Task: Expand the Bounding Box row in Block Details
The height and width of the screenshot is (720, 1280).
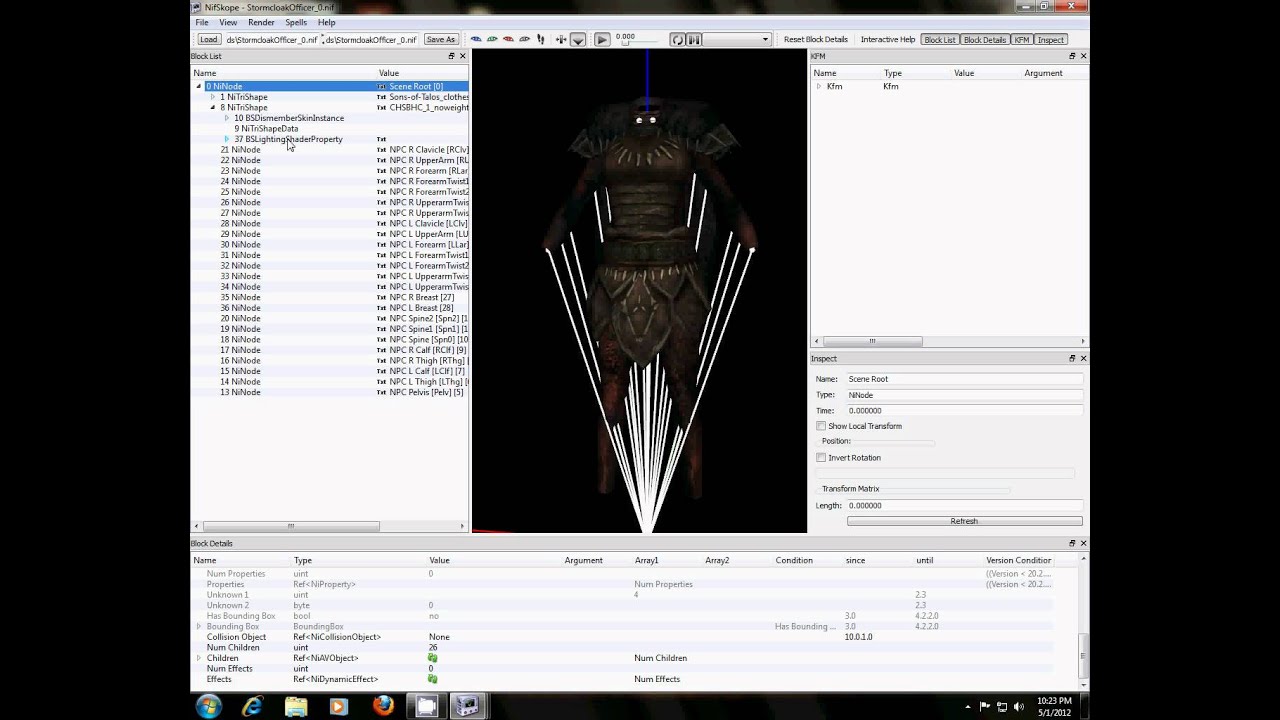Action: 199,626
